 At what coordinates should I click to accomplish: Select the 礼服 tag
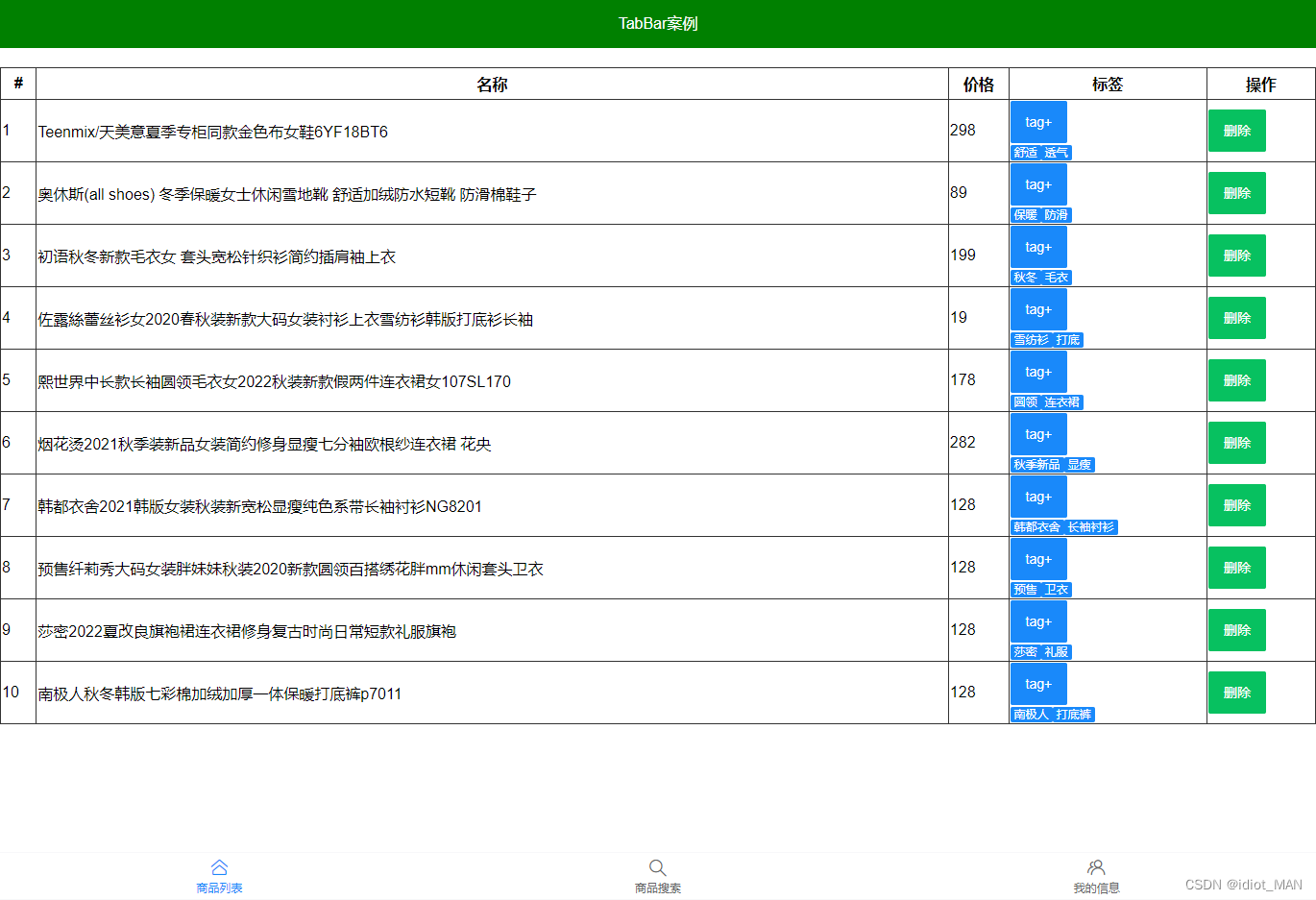coord(1057,652)
